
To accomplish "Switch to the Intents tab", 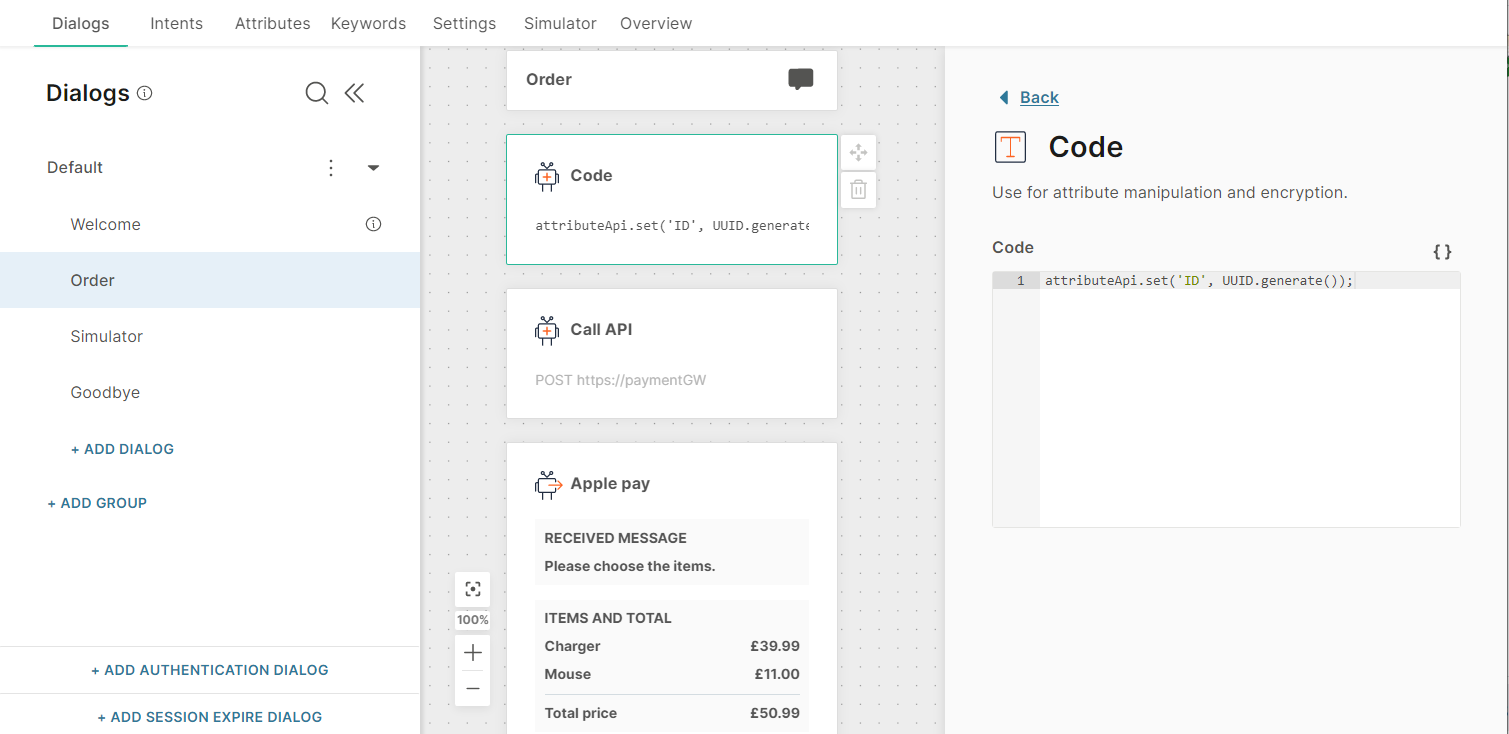I will (x=176, y=23).
